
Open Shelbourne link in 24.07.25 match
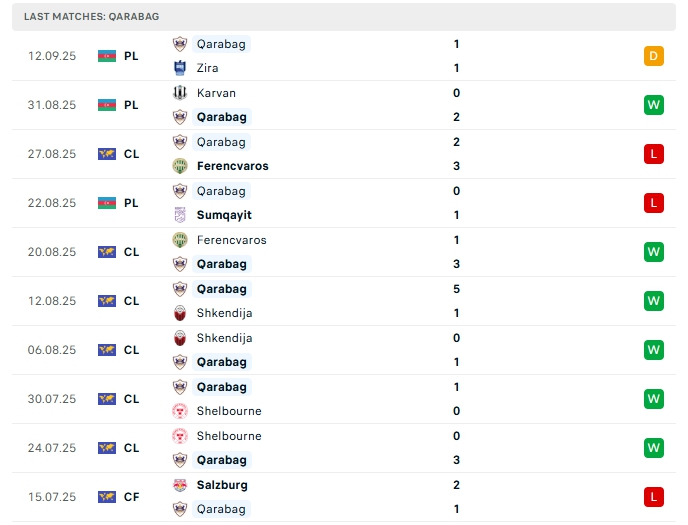point(229,436)
